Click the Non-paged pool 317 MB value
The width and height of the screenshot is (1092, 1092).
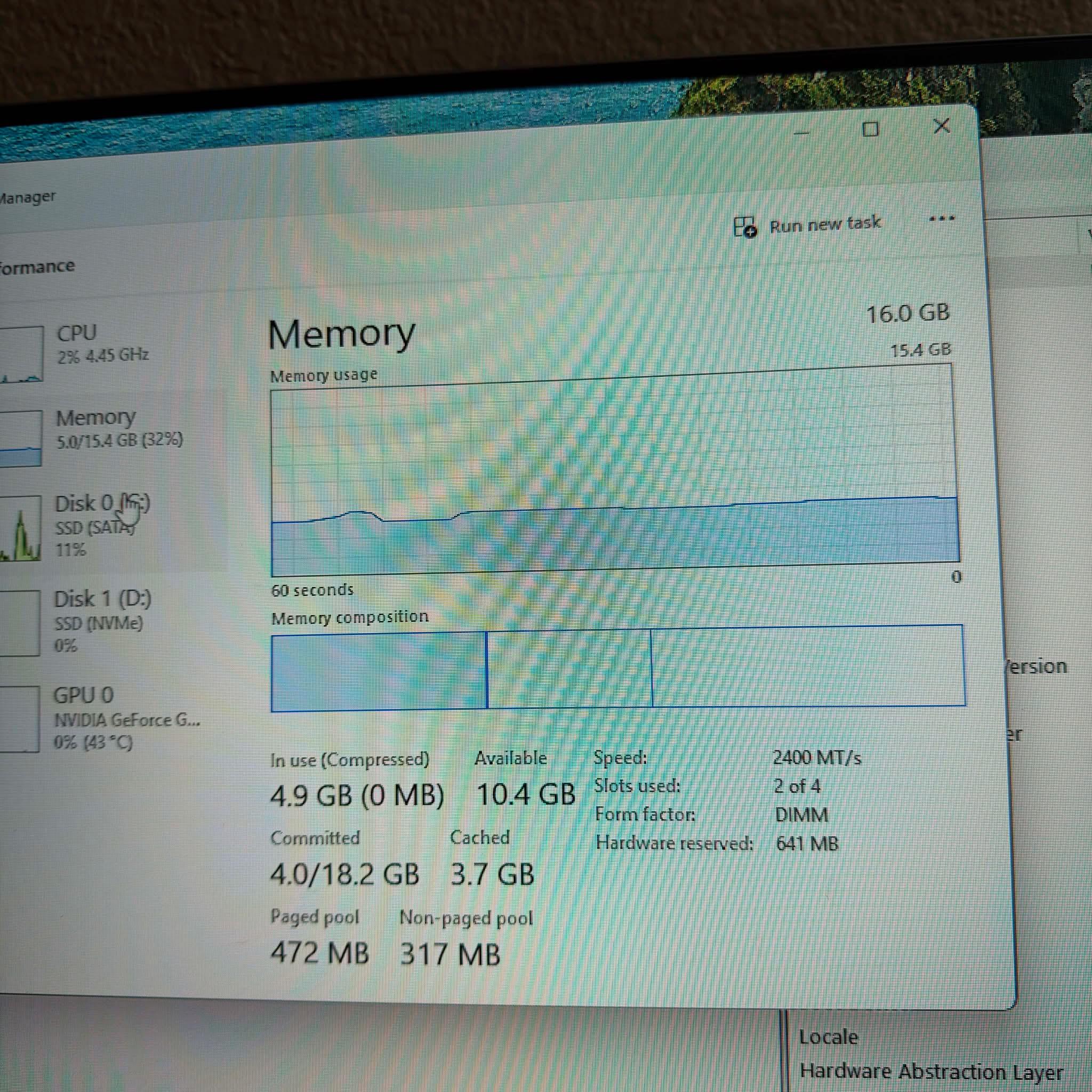(450, 954)
